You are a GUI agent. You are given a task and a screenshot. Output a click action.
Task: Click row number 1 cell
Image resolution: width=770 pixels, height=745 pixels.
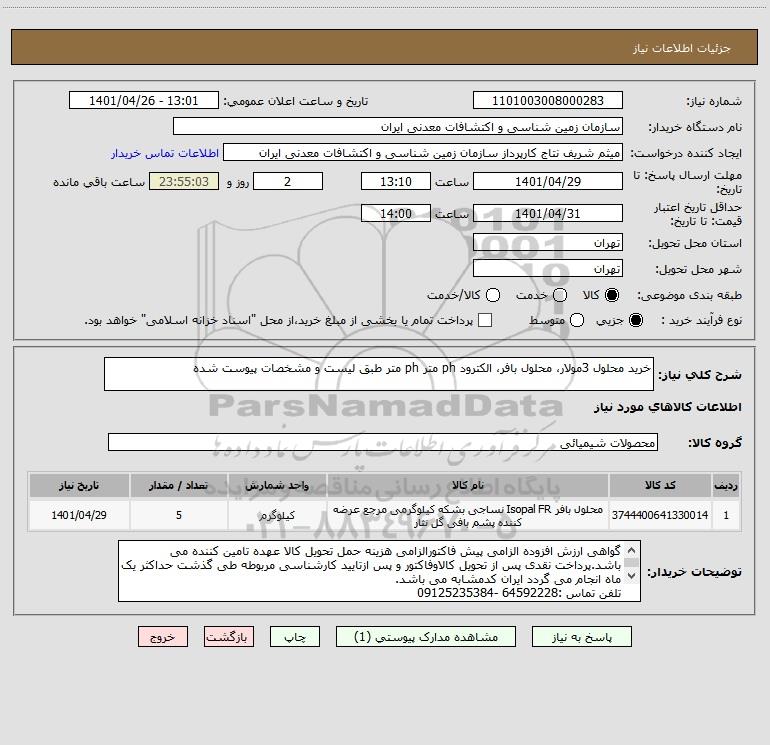(x=726, y=515)
